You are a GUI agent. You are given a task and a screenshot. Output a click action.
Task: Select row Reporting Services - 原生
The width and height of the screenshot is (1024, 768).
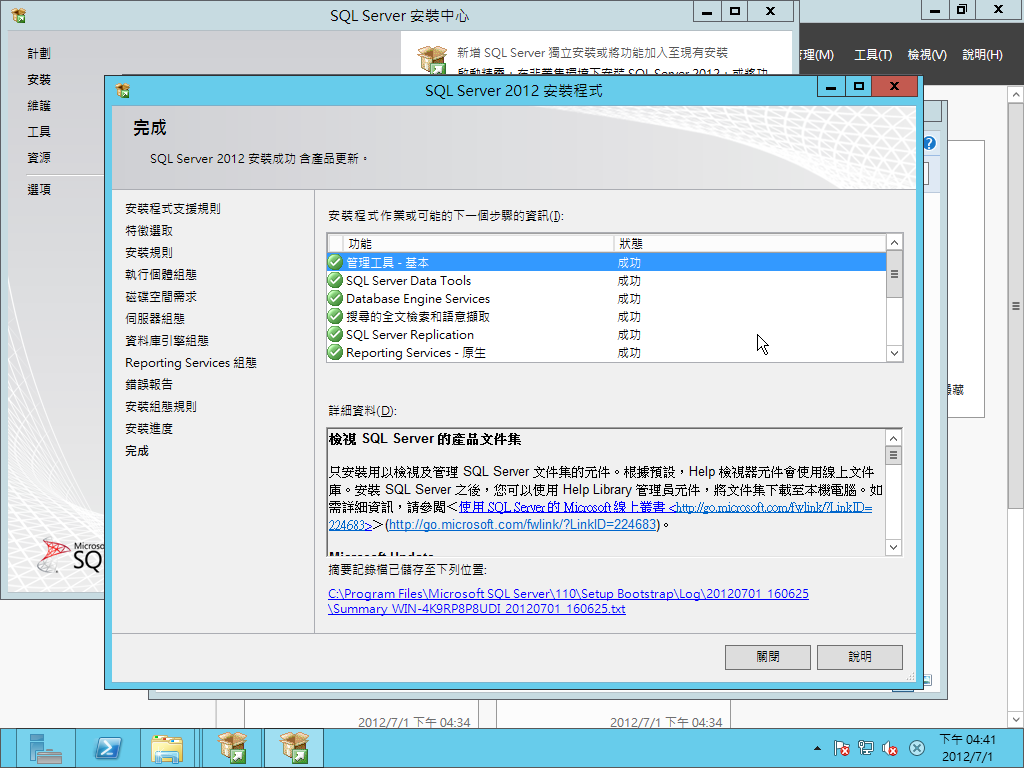(606, 353)
